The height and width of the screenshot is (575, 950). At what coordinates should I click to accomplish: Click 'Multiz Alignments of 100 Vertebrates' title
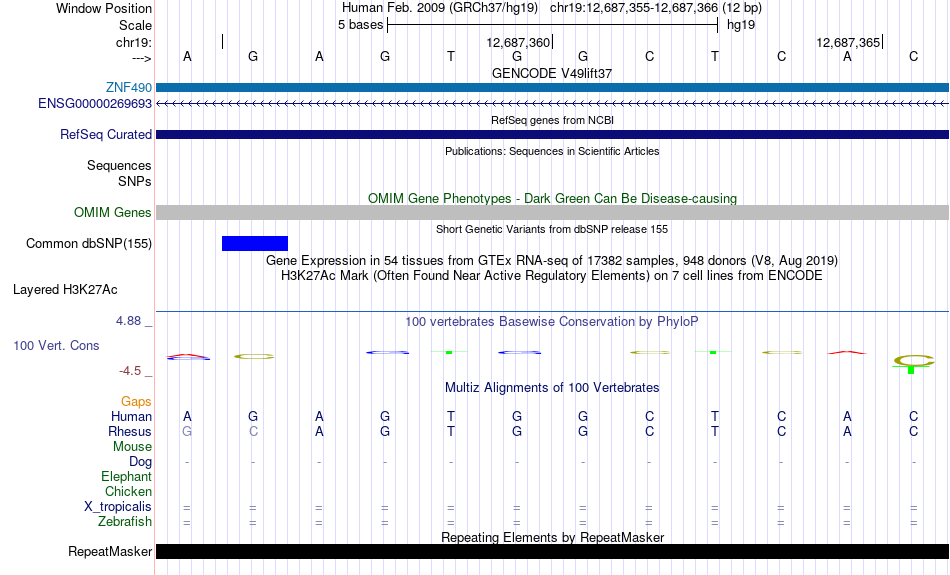[552, 388]
